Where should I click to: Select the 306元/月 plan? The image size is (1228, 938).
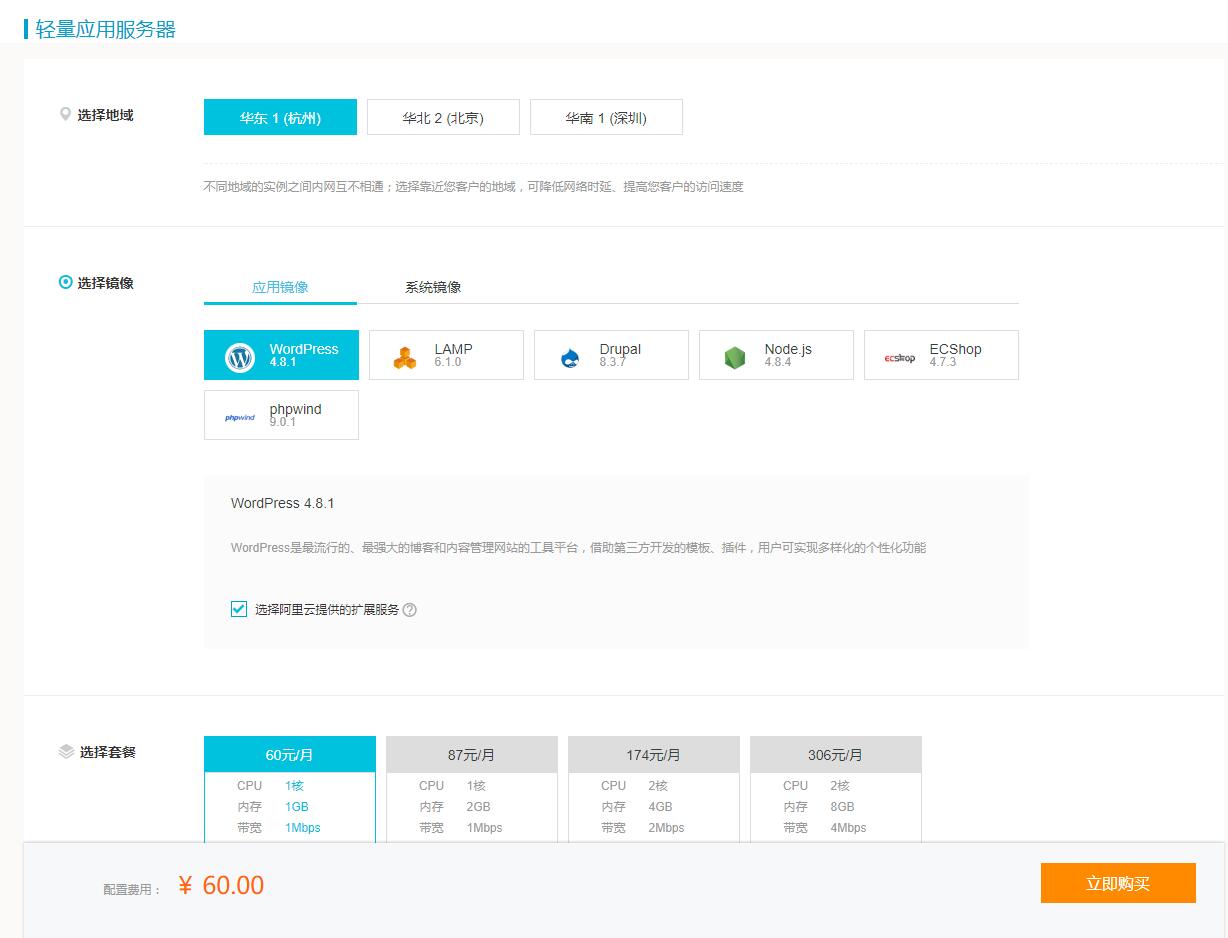point(835,755)
